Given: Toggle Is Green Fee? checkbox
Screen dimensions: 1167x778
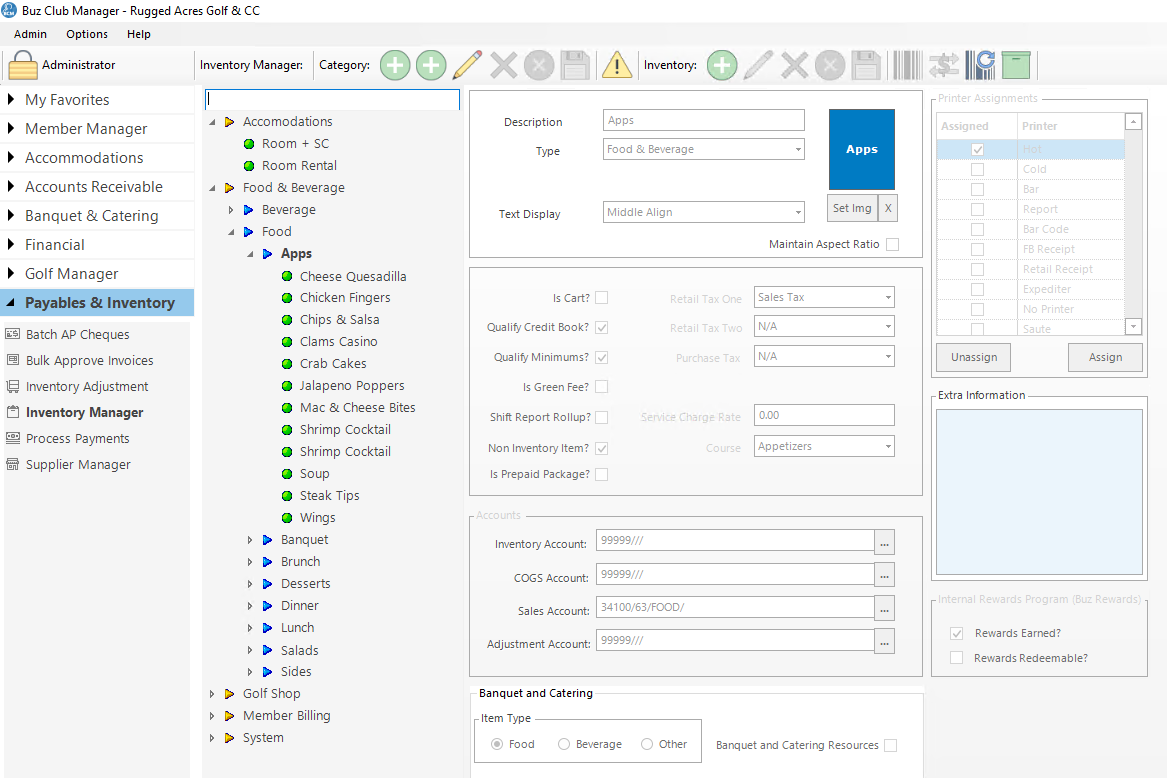Looking at the screenshot, I should (601, 386).
